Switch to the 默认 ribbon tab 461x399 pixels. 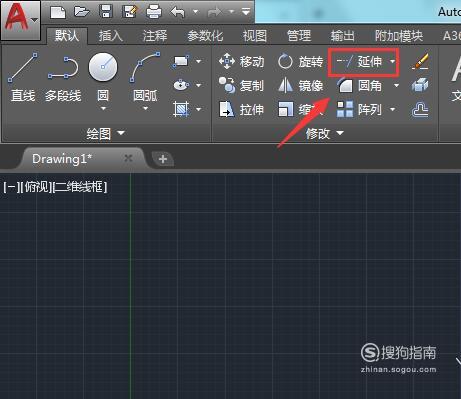pyautogui.click(x=67, y=35)
